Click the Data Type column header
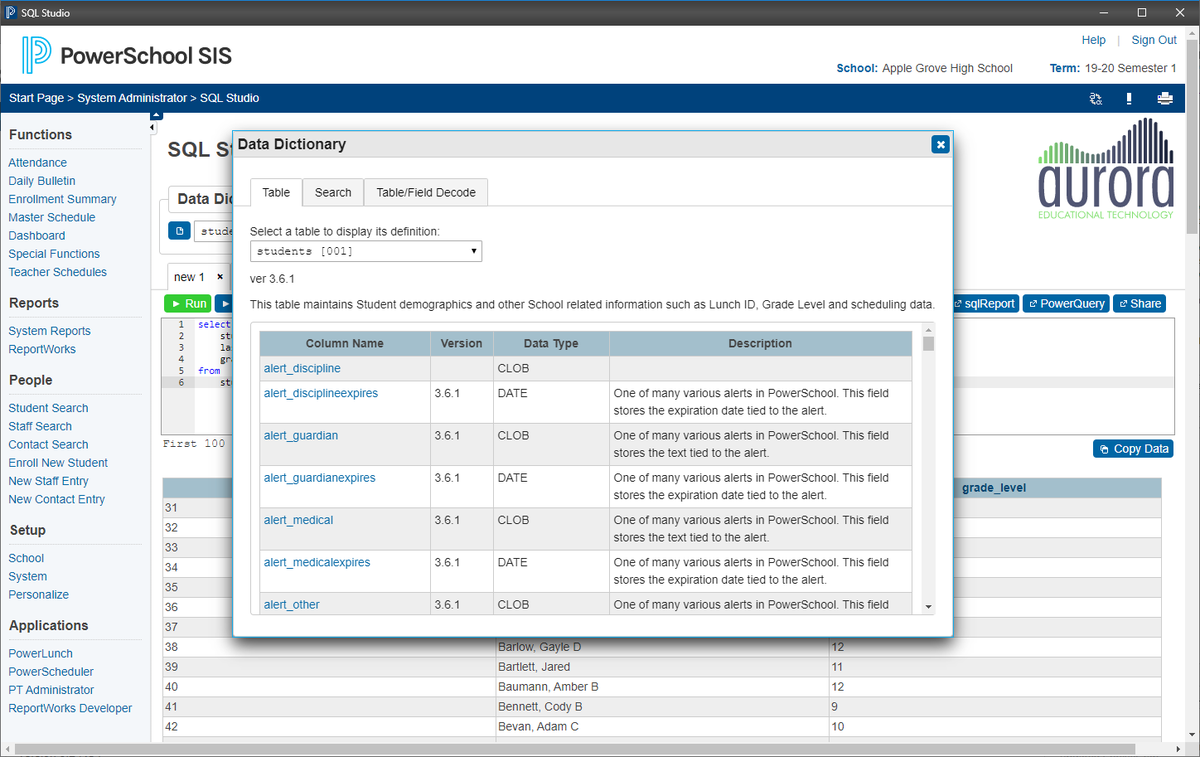Screen dimensions: 1200x757 551,343
